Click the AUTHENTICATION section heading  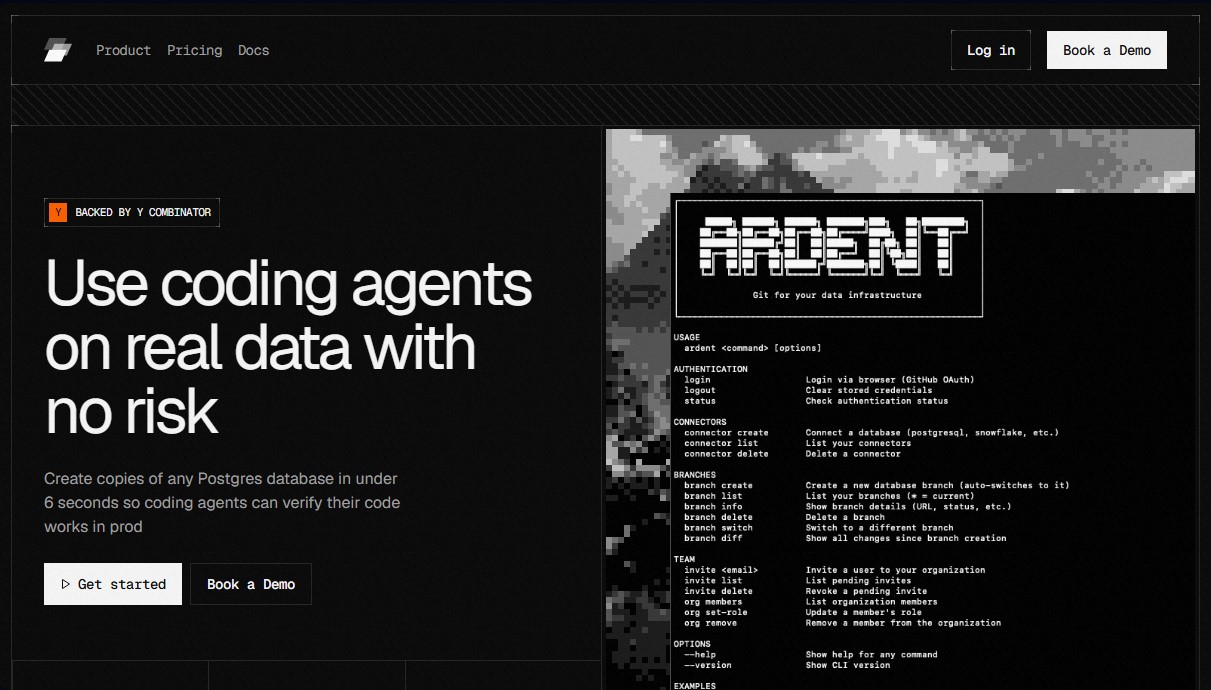(x=710, y=369)
